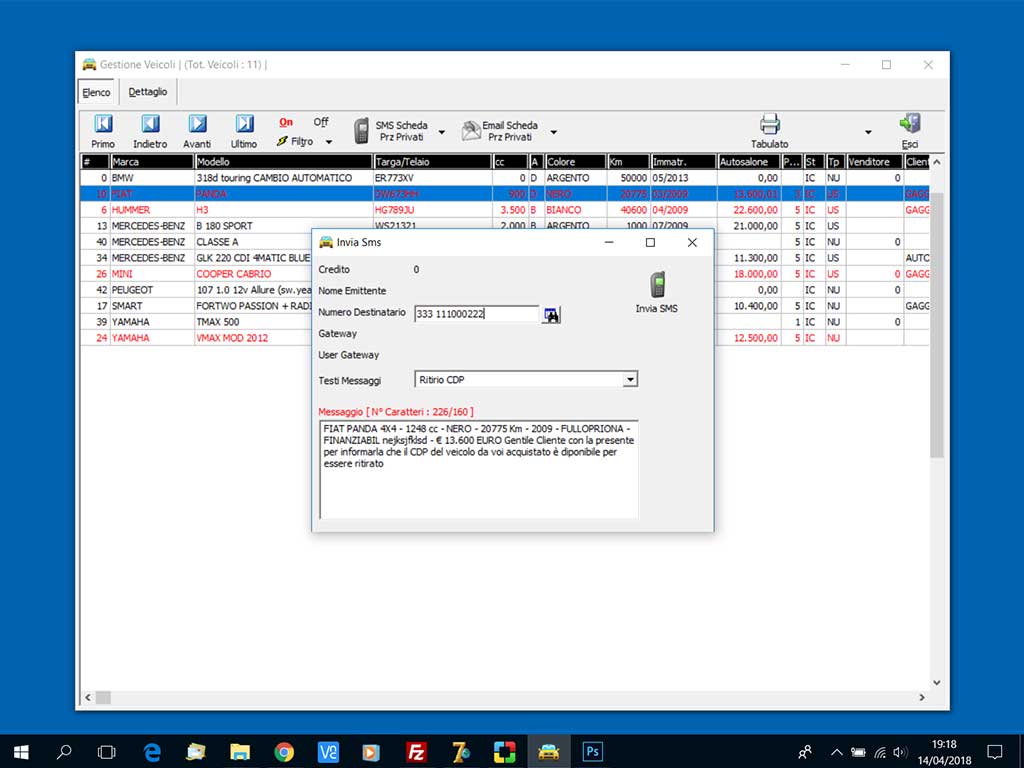
Task: Click the HG789JU plate cell
Action: (x=433, y=210)
